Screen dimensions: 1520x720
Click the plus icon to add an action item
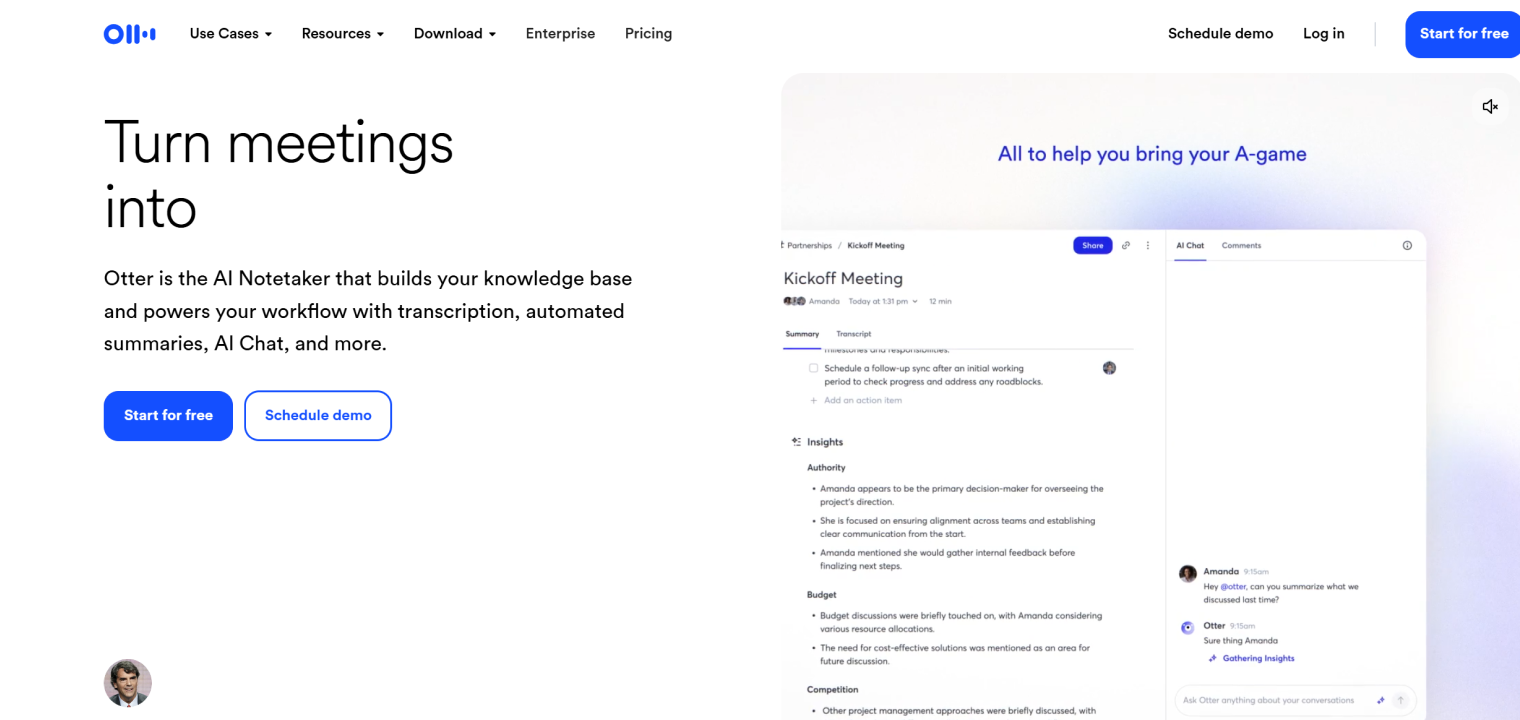811,400
